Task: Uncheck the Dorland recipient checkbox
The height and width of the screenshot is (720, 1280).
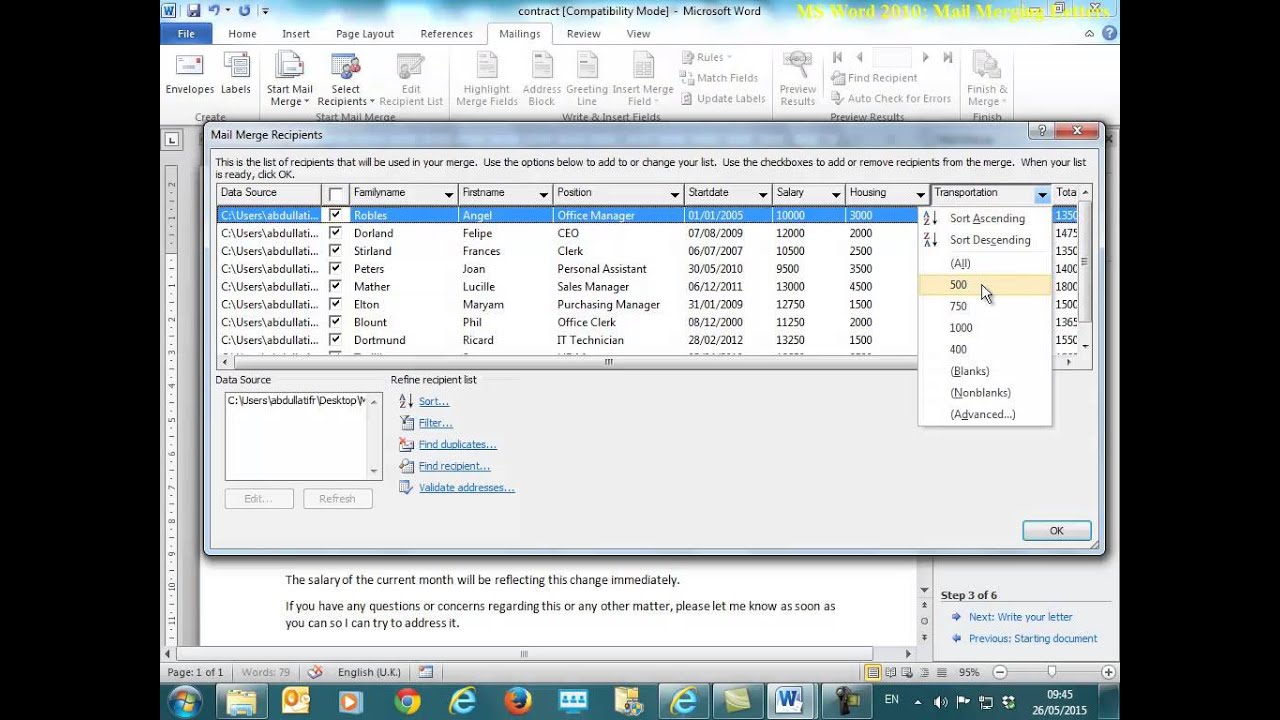Action: click(x=336, y=233)
